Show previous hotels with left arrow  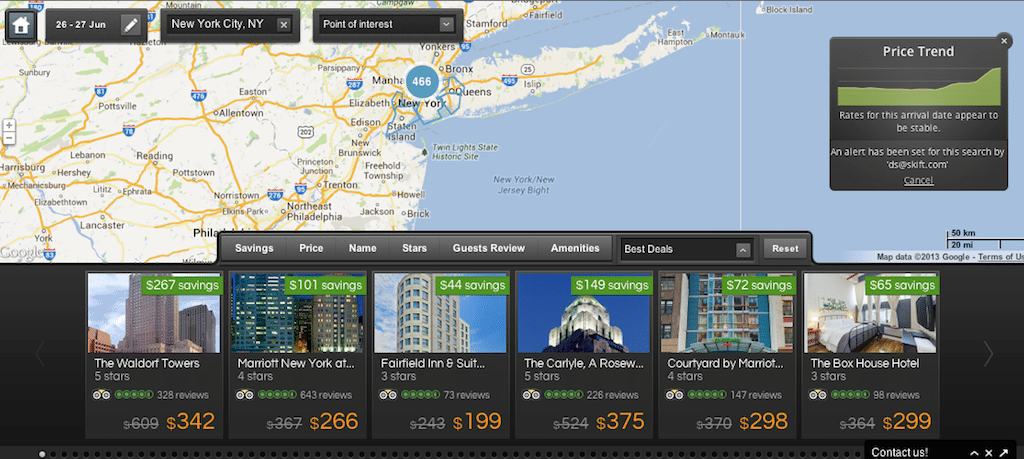coord(40,354)
